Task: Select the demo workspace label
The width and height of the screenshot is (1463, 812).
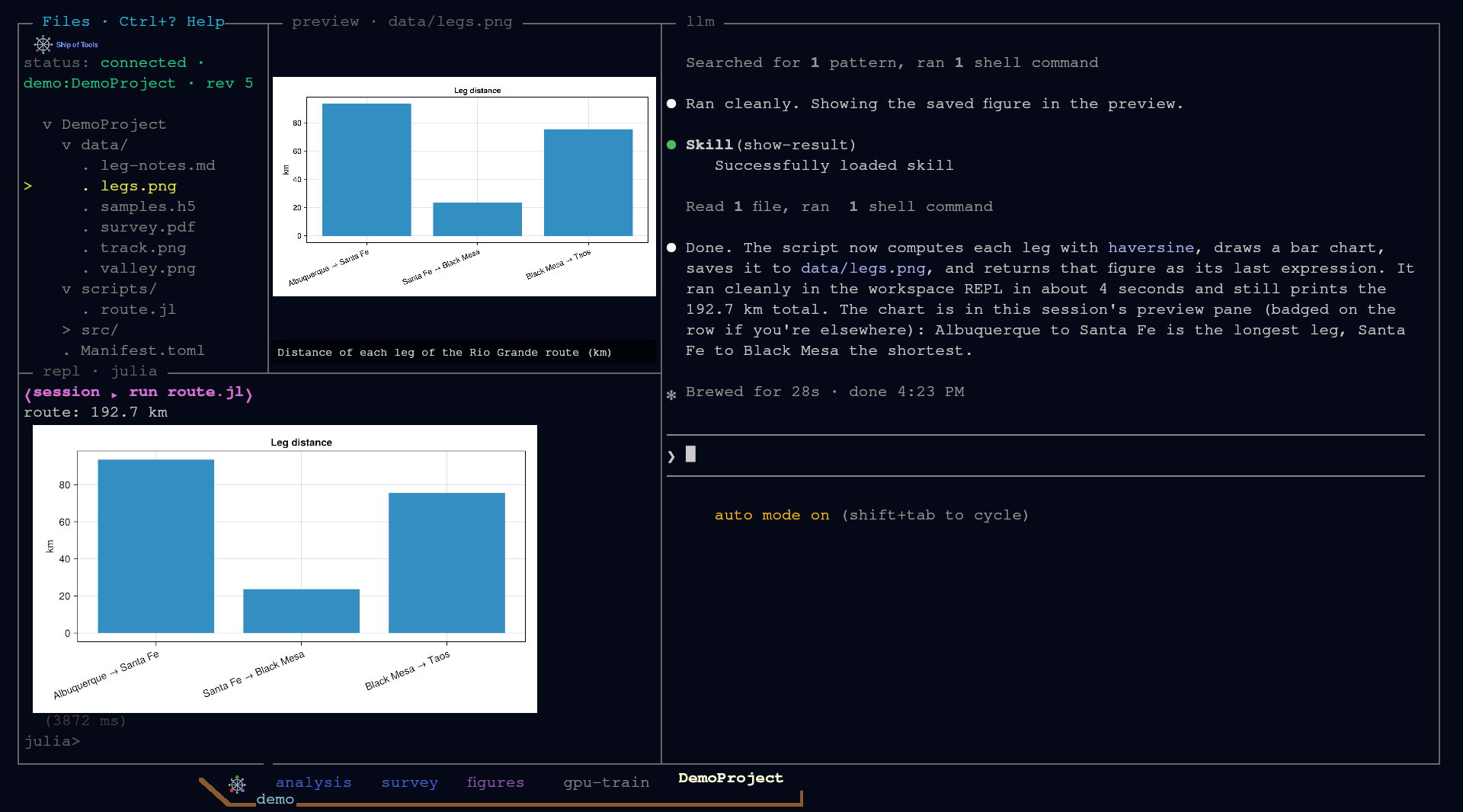Action: tap(275, 799)
